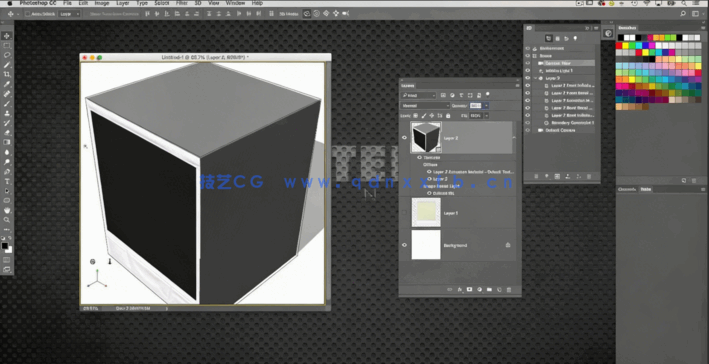Open the collapsed 3D panel icon
The image size is (709, 364).
(x=608, y=33)
